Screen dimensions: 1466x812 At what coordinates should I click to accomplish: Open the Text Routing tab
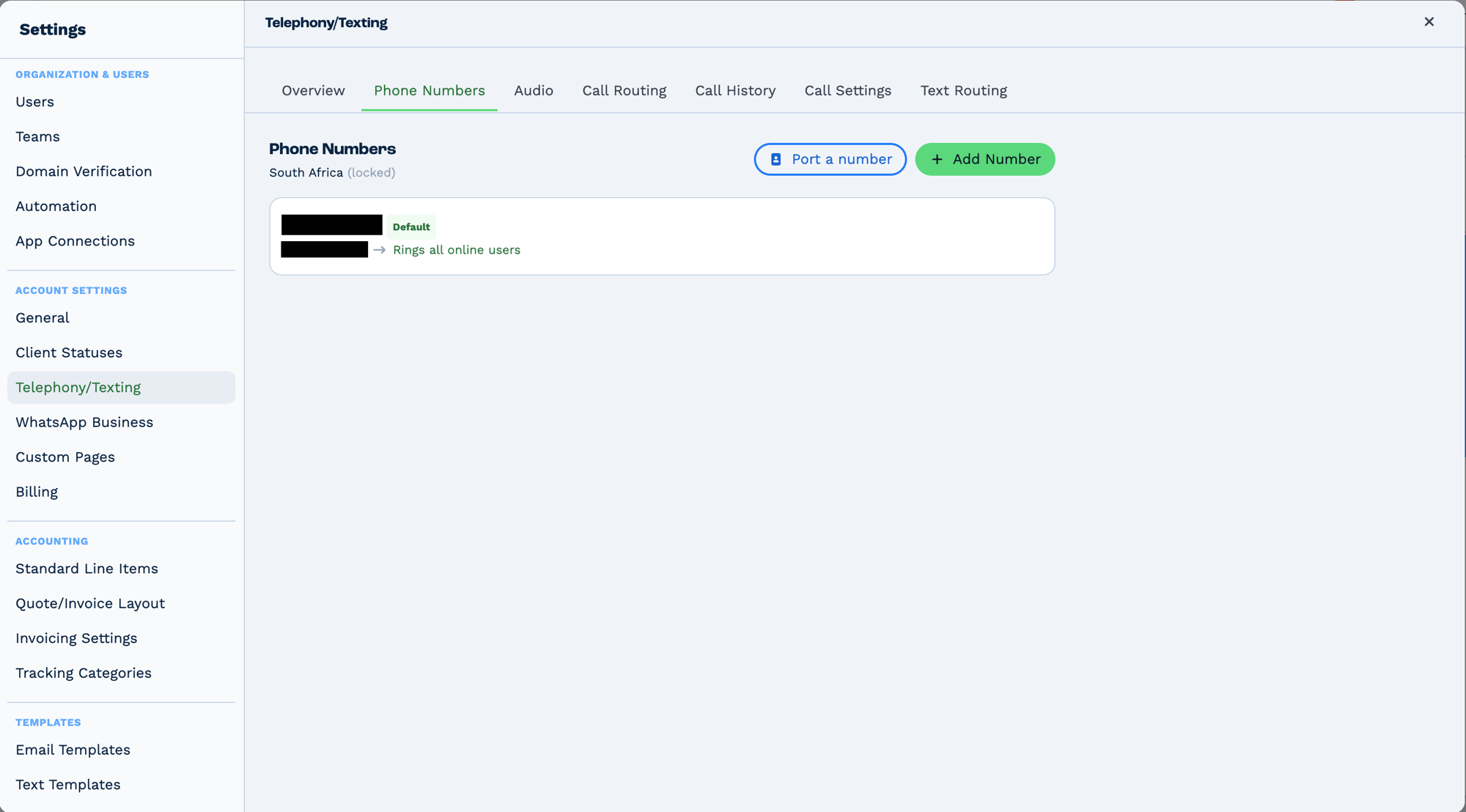coord(964,91)
